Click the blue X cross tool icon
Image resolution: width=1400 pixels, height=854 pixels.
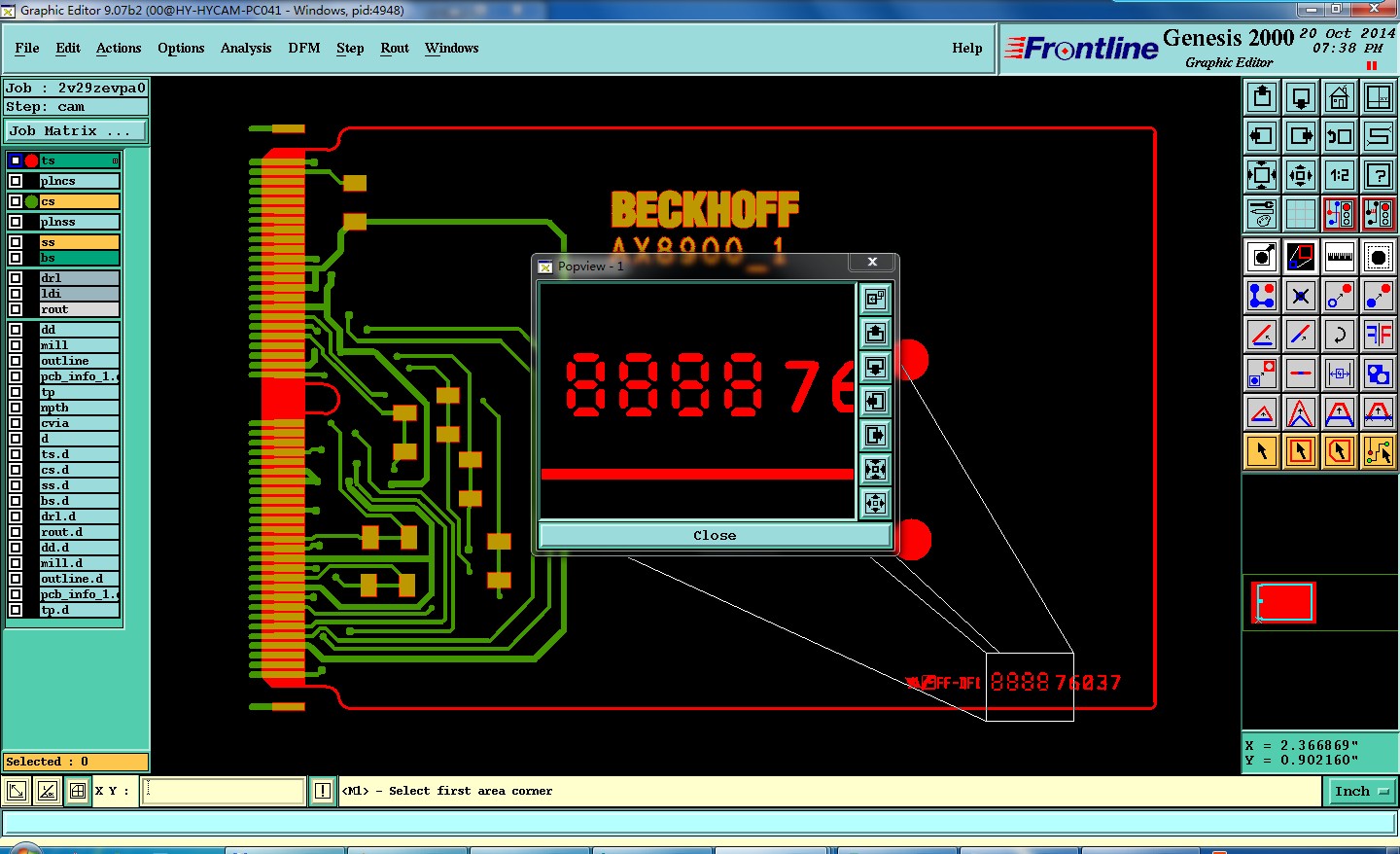pos(1301,296)
